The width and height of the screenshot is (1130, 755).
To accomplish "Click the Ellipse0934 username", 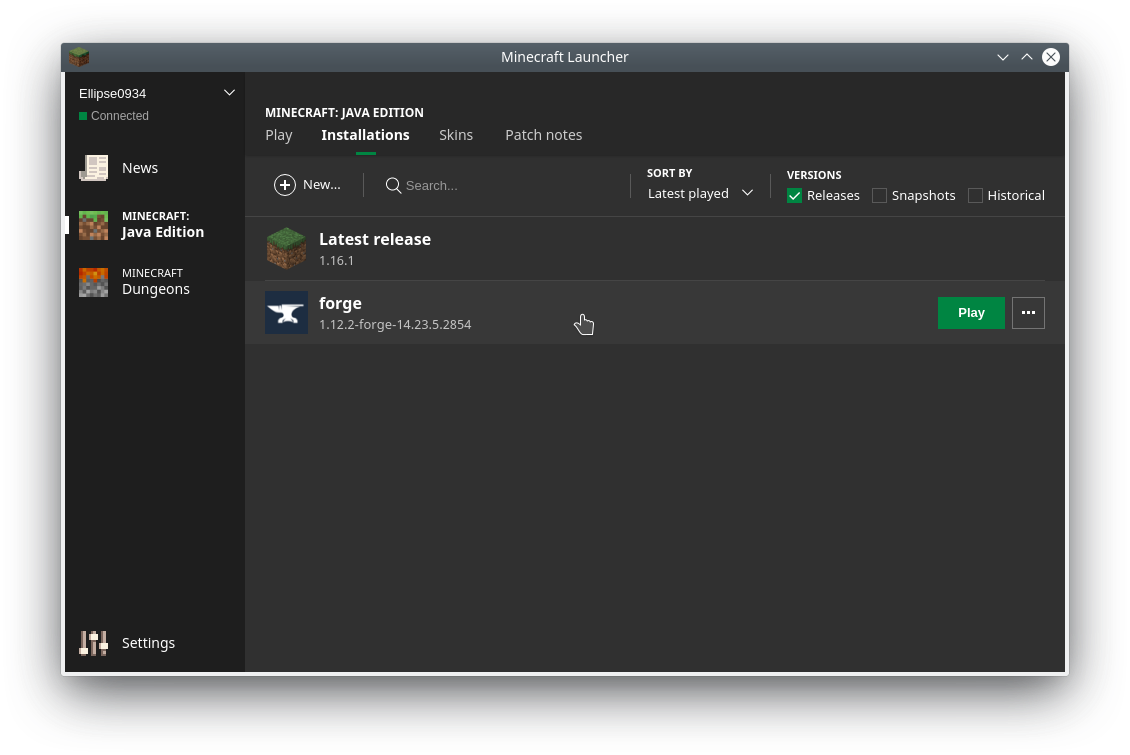I will coord(112,94).
